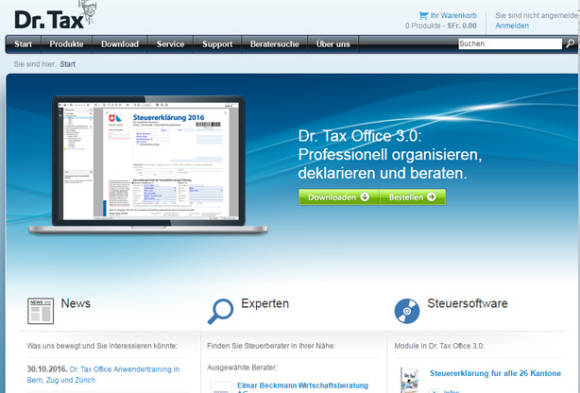Click the Experten magnifying glass icon
This screenshot has width=580, height=393.
[x=220, y=311]
